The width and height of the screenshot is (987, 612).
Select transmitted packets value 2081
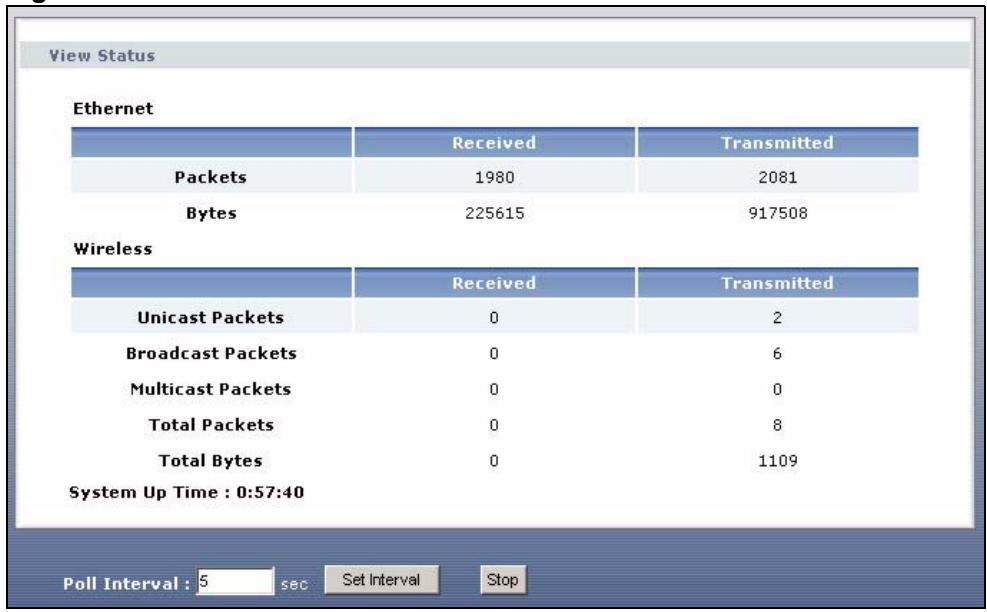[777, 177]
